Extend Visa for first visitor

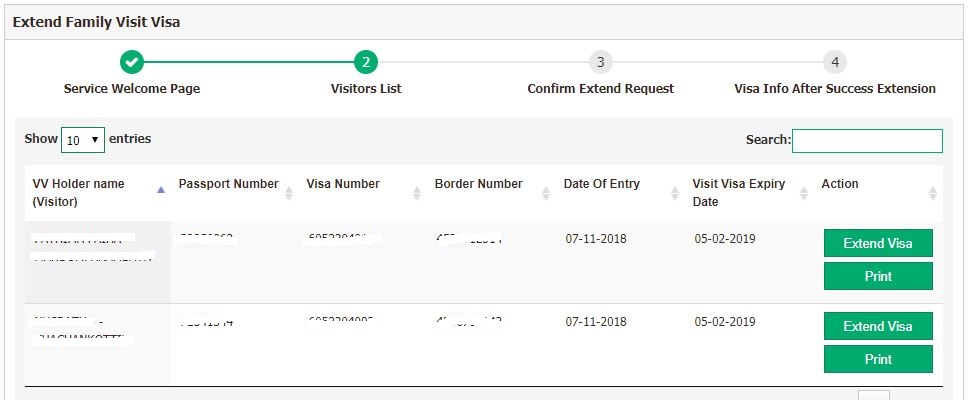(878, 243)
